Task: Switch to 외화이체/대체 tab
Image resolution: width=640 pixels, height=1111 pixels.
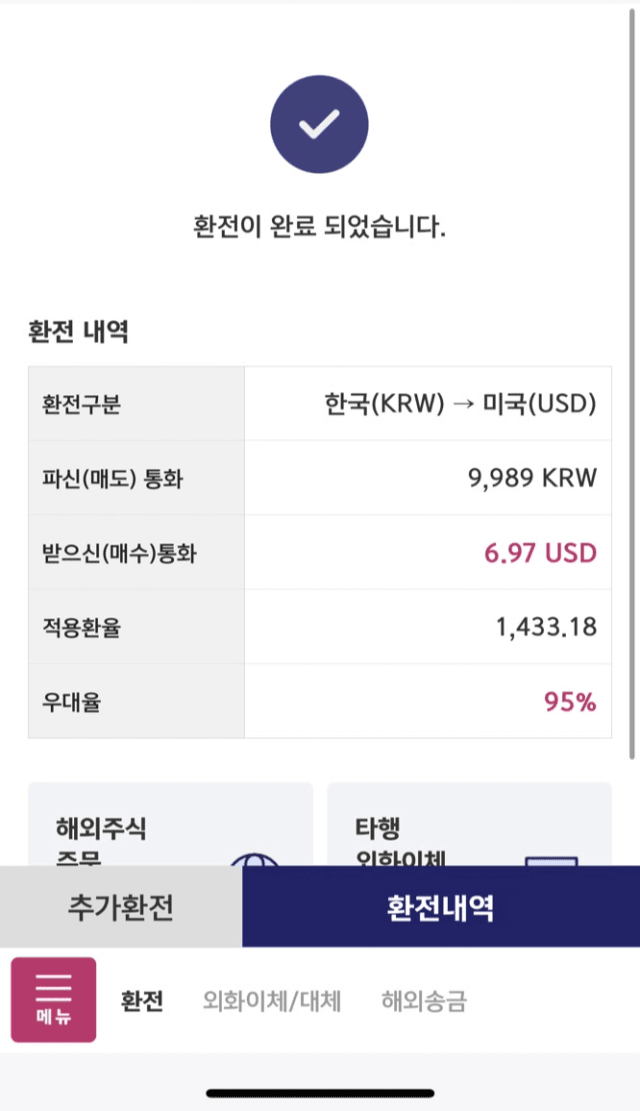Action: tap(272, 1001)
